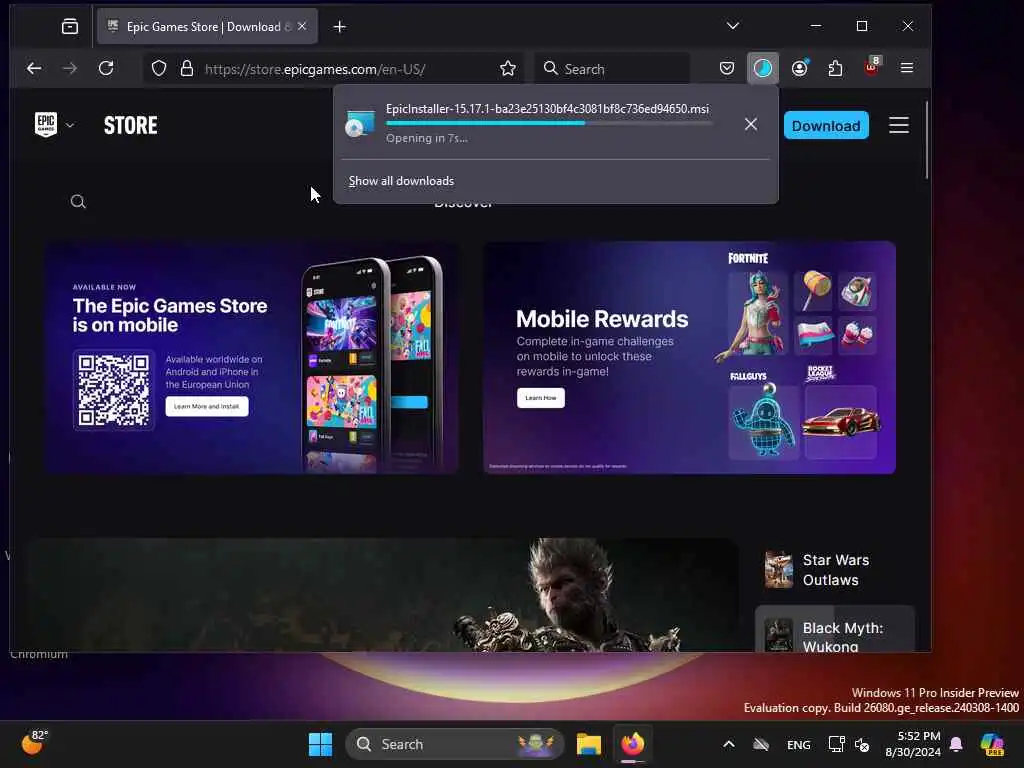The image size is (1024, 768).
Task: Open Firefox application hamburger menu
Action: (907, 68)
